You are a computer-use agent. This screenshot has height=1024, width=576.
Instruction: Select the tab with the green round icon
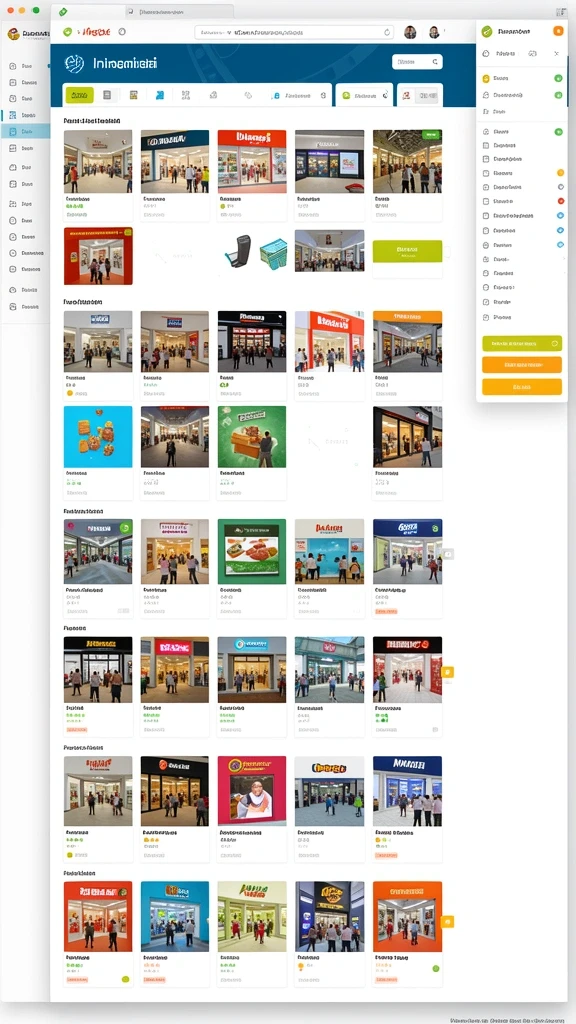coord(363,95)
